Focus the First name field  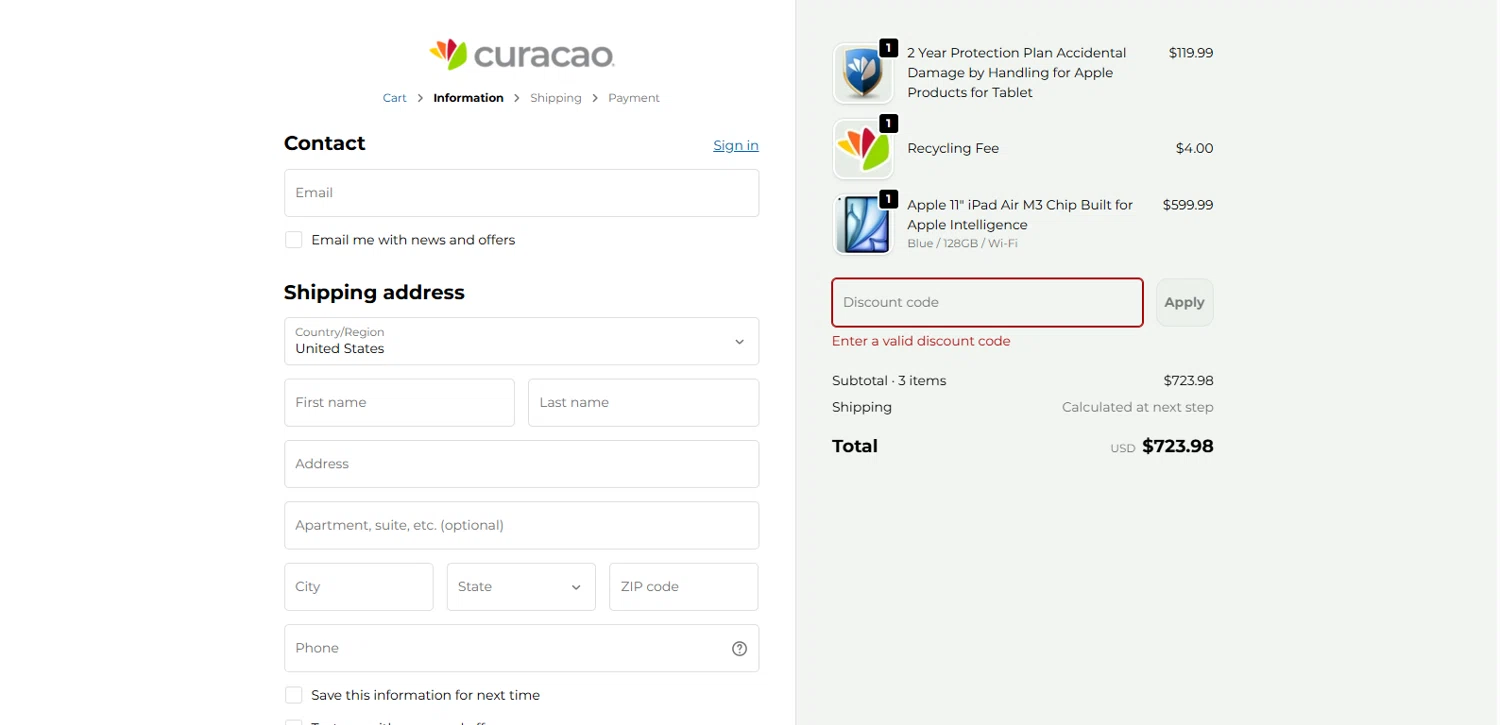point(399,402)
